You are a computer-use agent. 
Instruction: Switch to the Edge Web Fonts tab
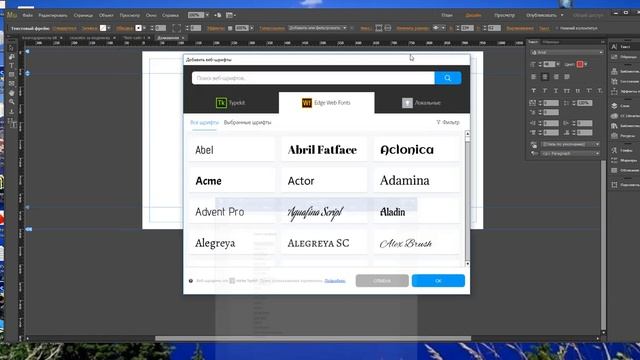click(326, 102)
